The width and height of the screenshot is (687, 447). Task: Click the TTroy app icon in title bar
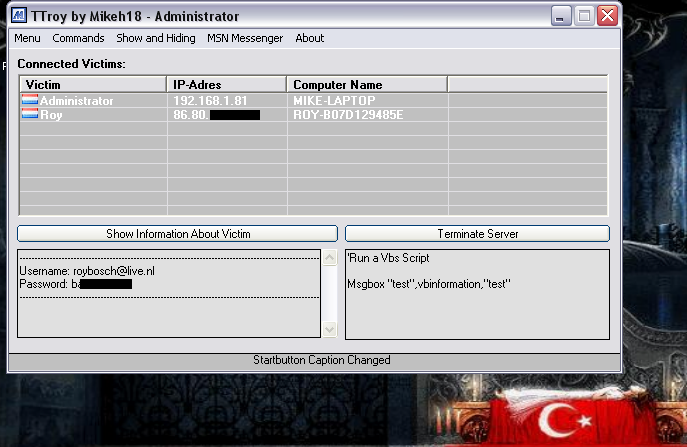[19, 16]
